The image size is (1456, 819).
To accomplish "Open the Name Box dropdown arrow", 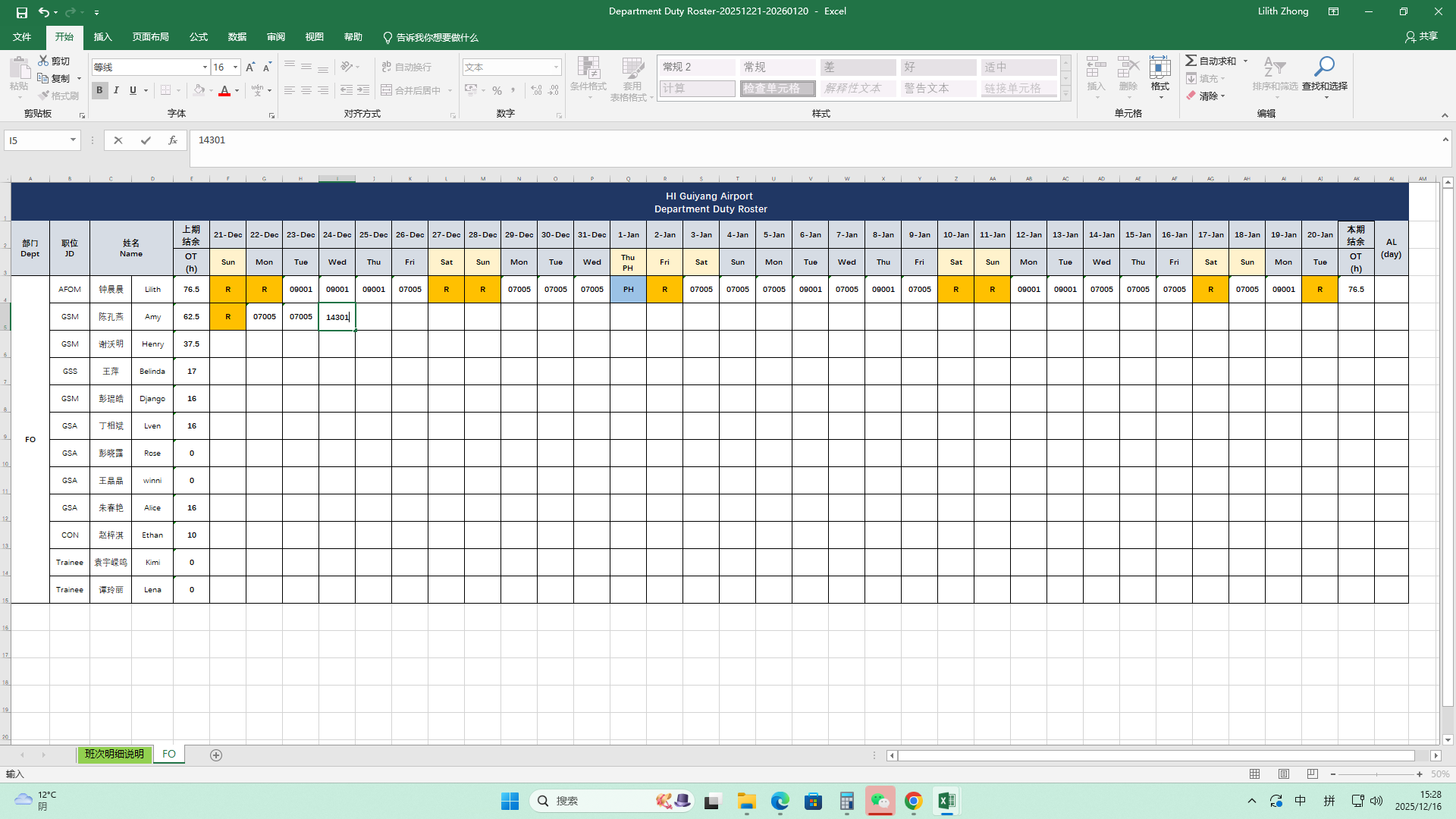I will tap(73, 140).
